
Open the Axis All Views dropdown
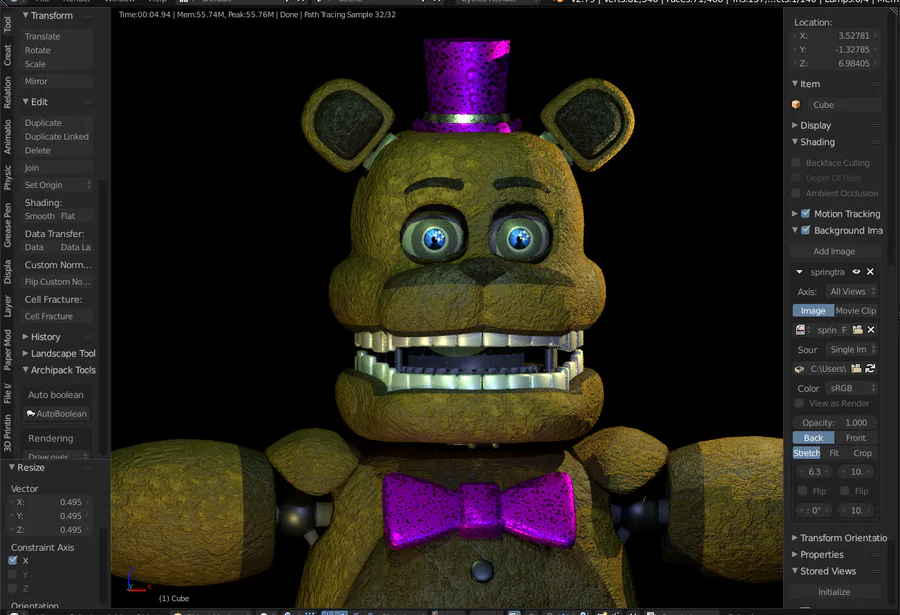pos(851,291)
